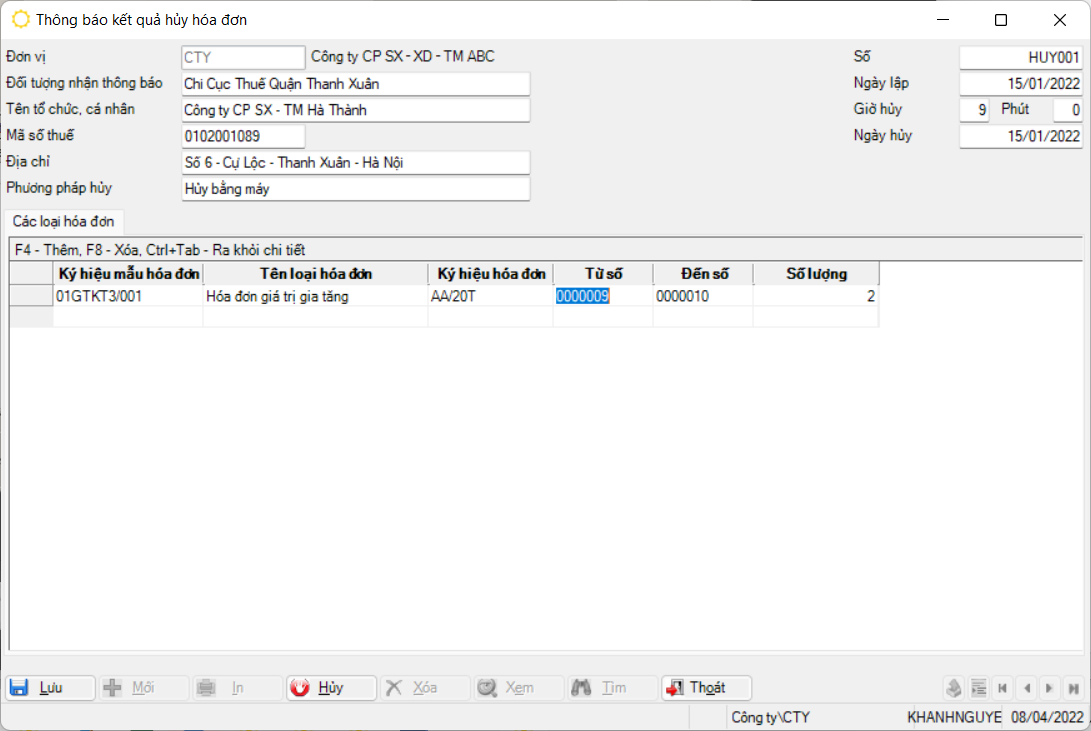
Task: Select the Đối tượng nhận thông báo field
Action: pos(355,84)
